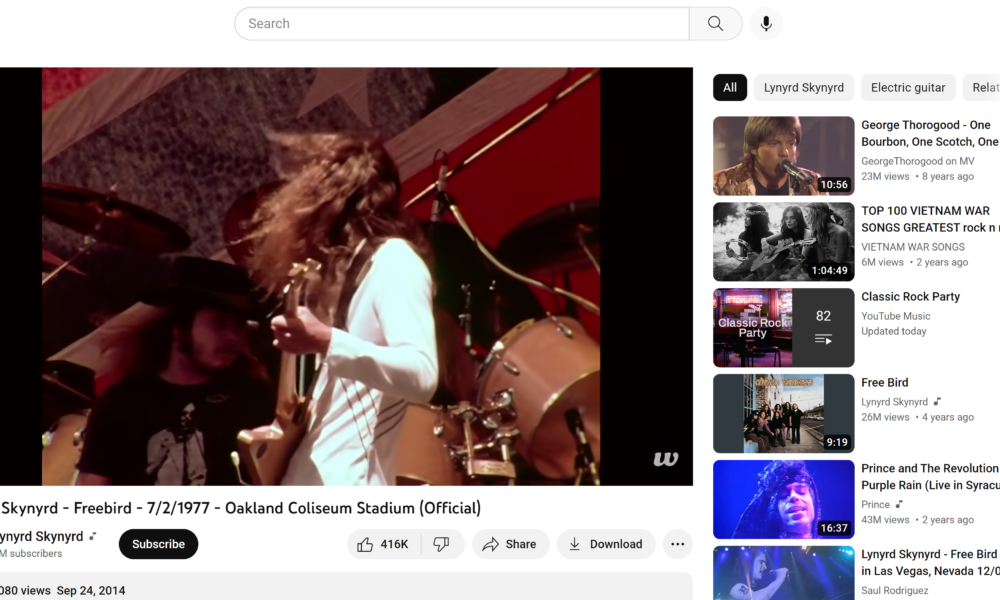Click the Updated today playlist text
The image size is (1000, 600).
point(893,332)
